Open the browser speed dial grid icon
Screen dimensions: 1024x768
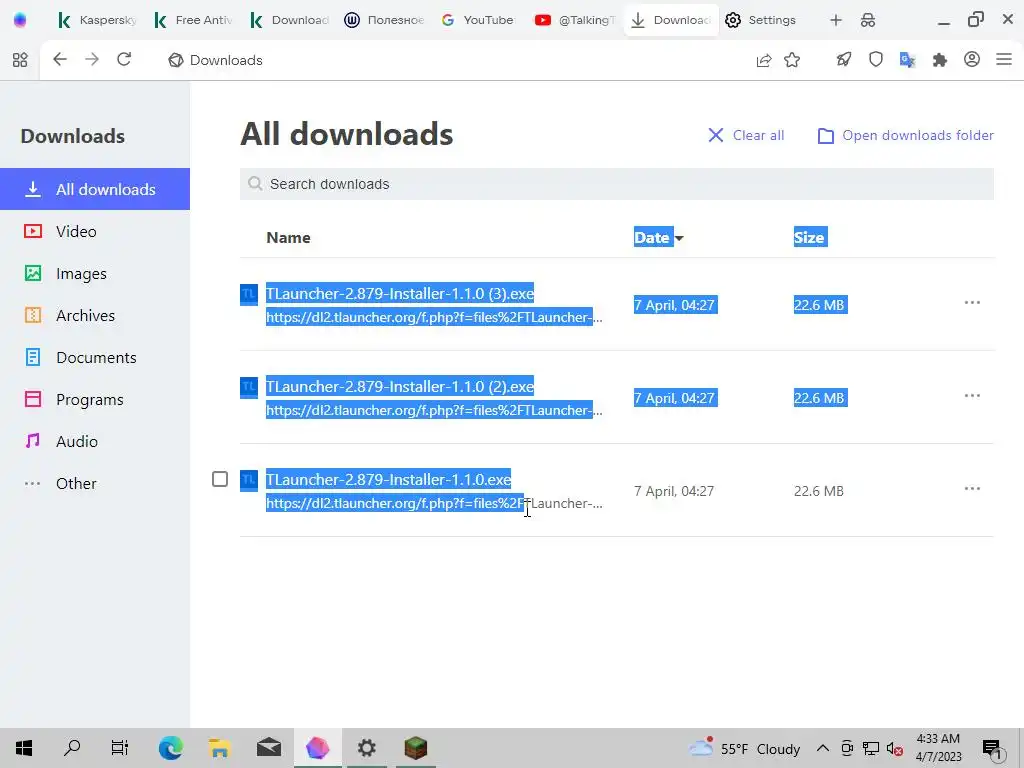click(20, 60)
